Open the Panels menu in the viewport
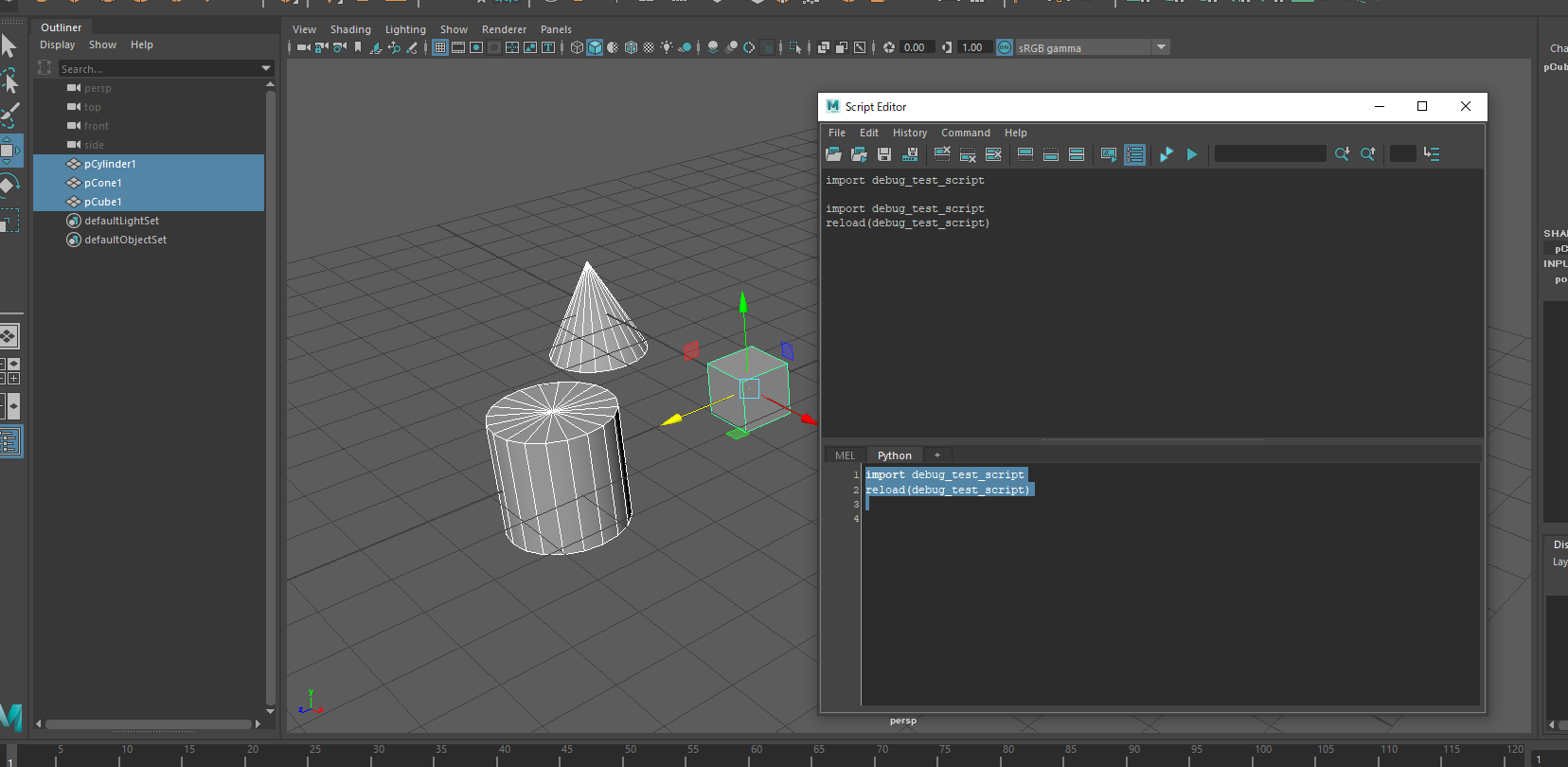The height and width of the screenshot is (767, 1568). click(556, 29)
